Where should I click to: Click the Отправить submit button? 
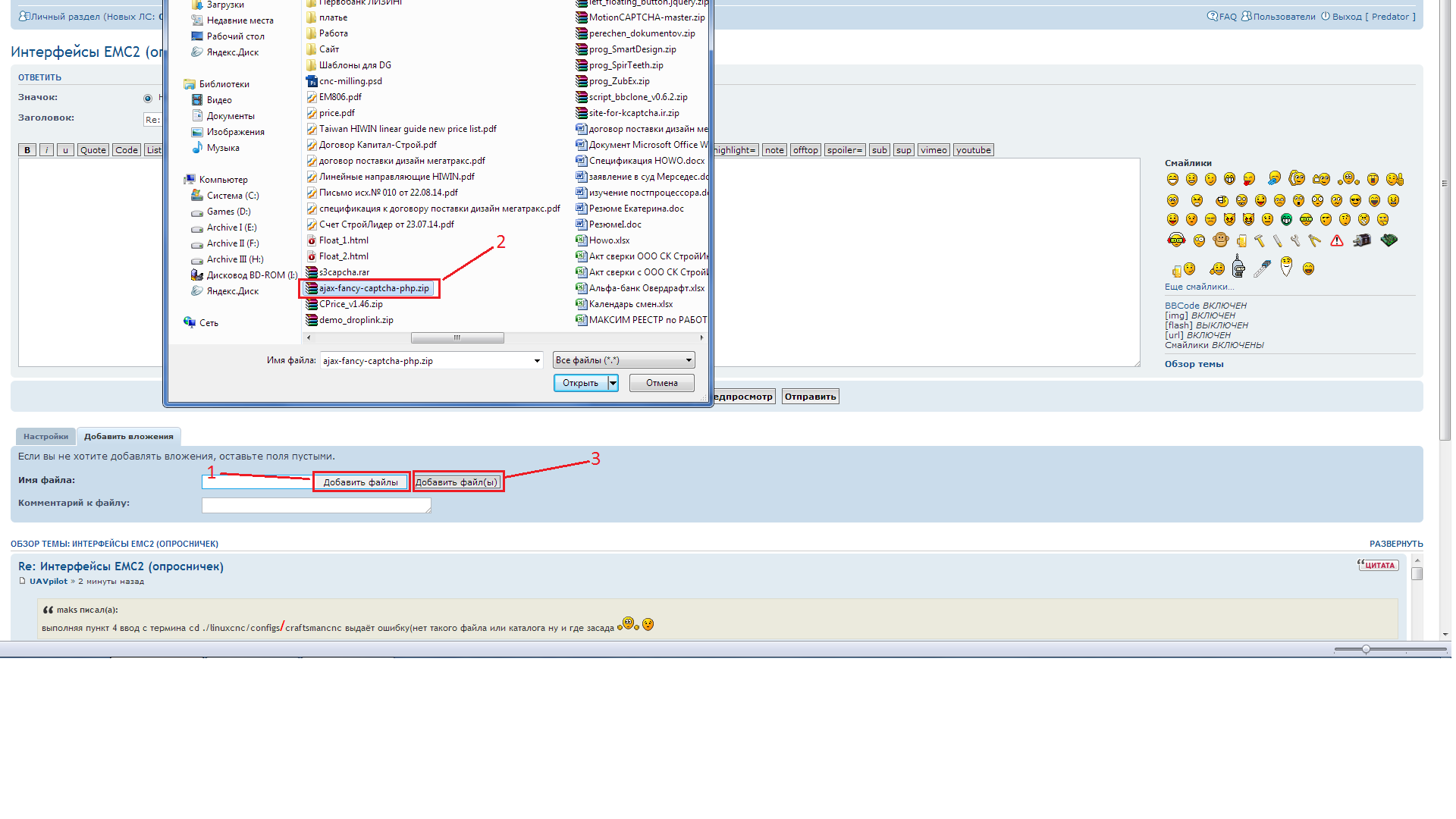(x=810, y=397)
